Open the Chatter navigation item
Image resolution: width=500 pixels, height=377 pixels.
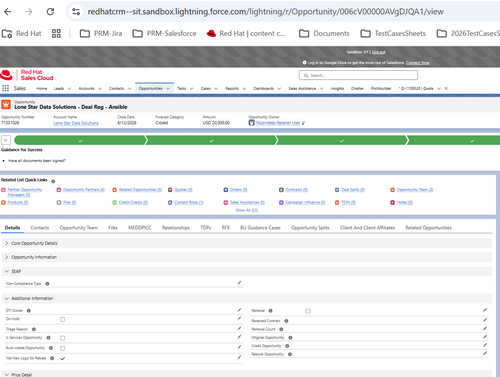[x=357, y=88]
